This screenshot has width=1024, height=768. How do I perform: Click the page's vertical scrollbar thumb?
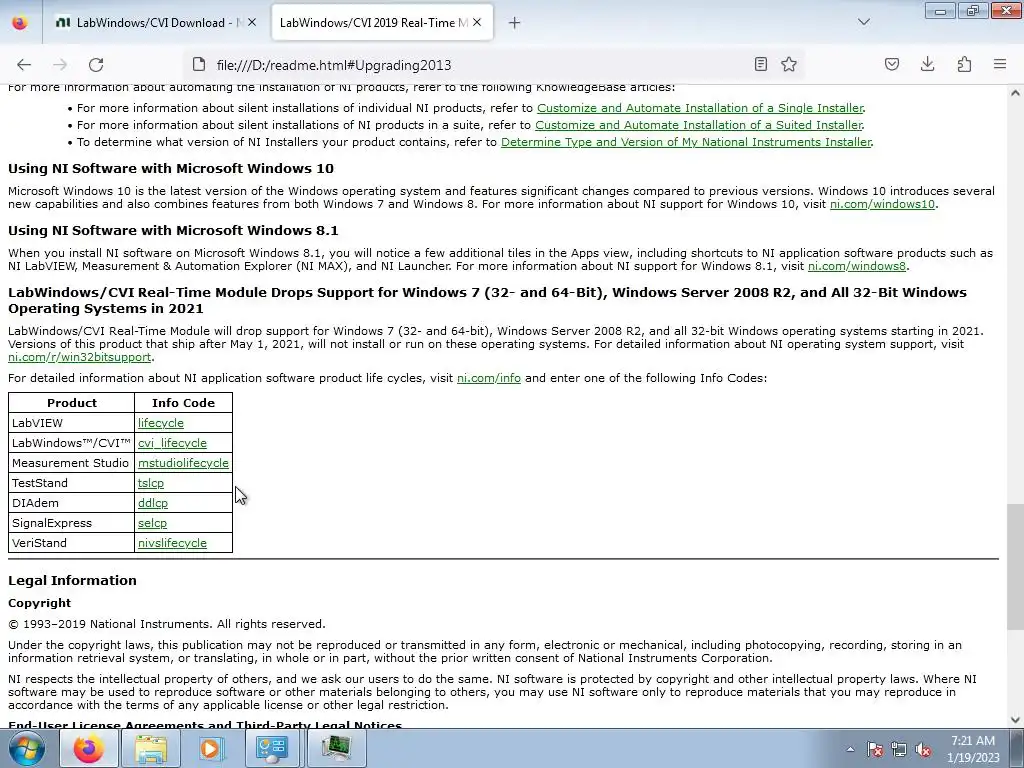click(1015, 567)
